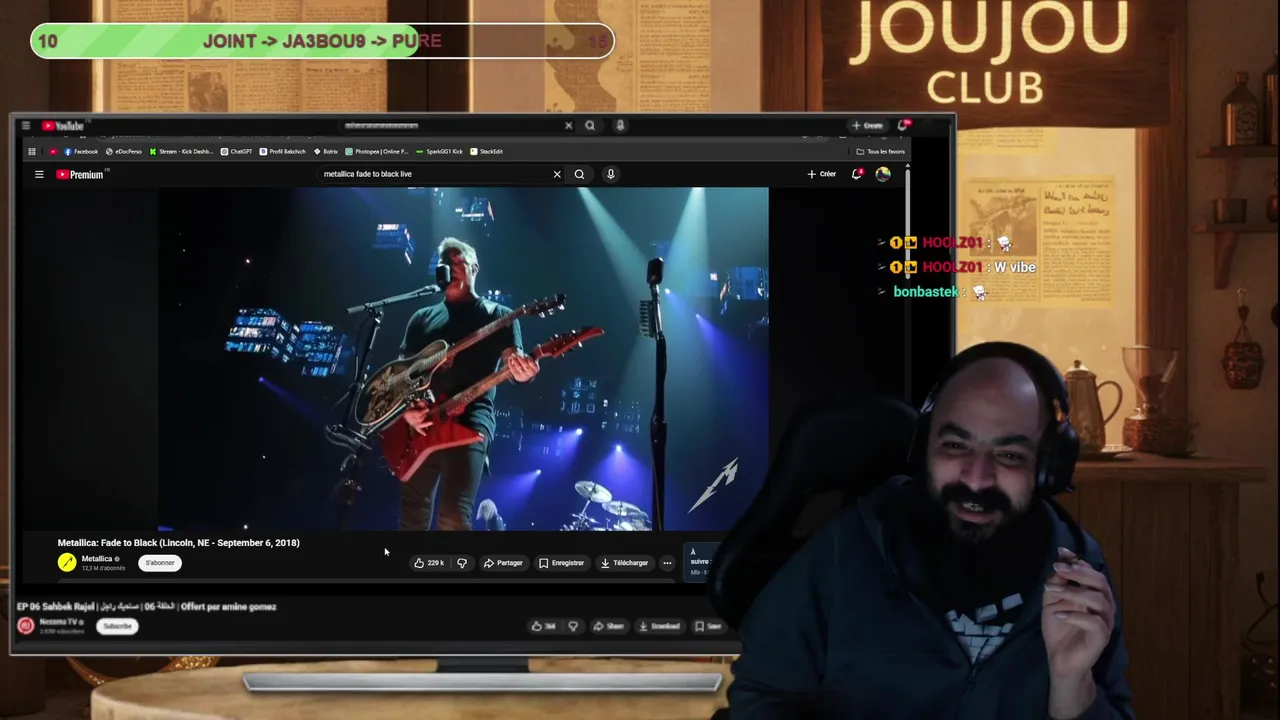Click the Metallica channel avatar
This screenshot has height=720, width=1280.
(x=67, y=563)
